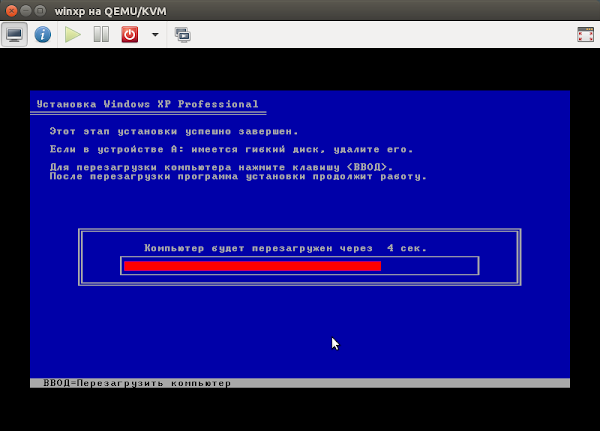The image size is (600, 431).
Task: Minimize the winxp QEMU/KVM window
Action: pyautogui.click(x=26, y=11)
